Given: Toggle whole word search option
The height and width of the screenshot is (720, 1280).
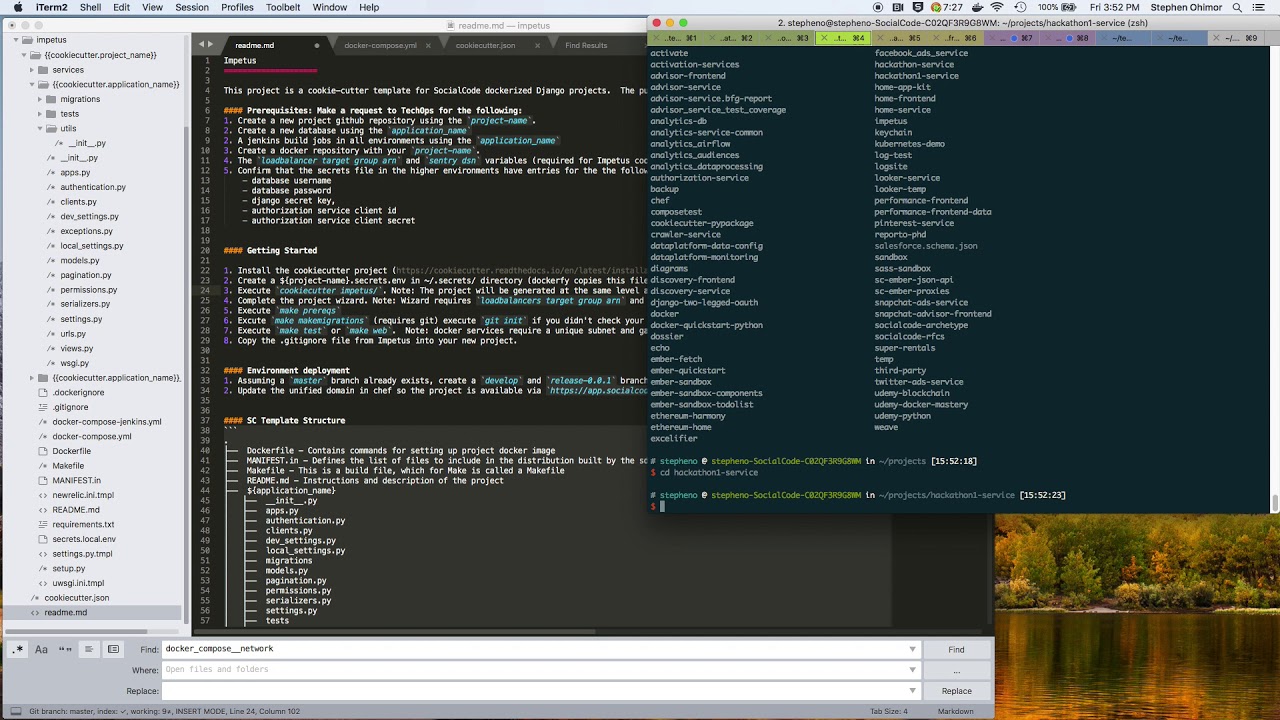Looking at the screenshot, I should (65, 649).
